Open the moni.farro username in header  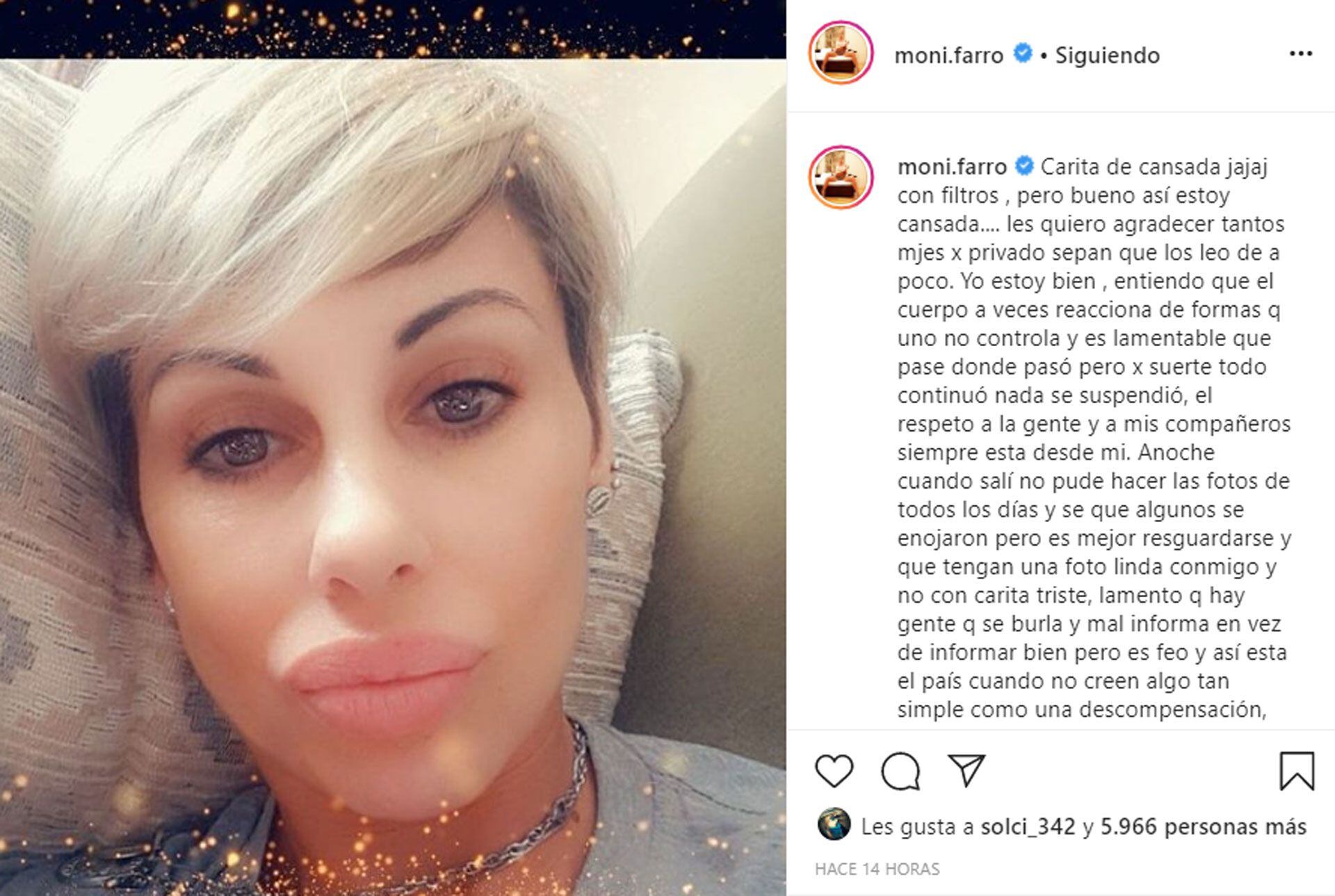pos(948,55)
